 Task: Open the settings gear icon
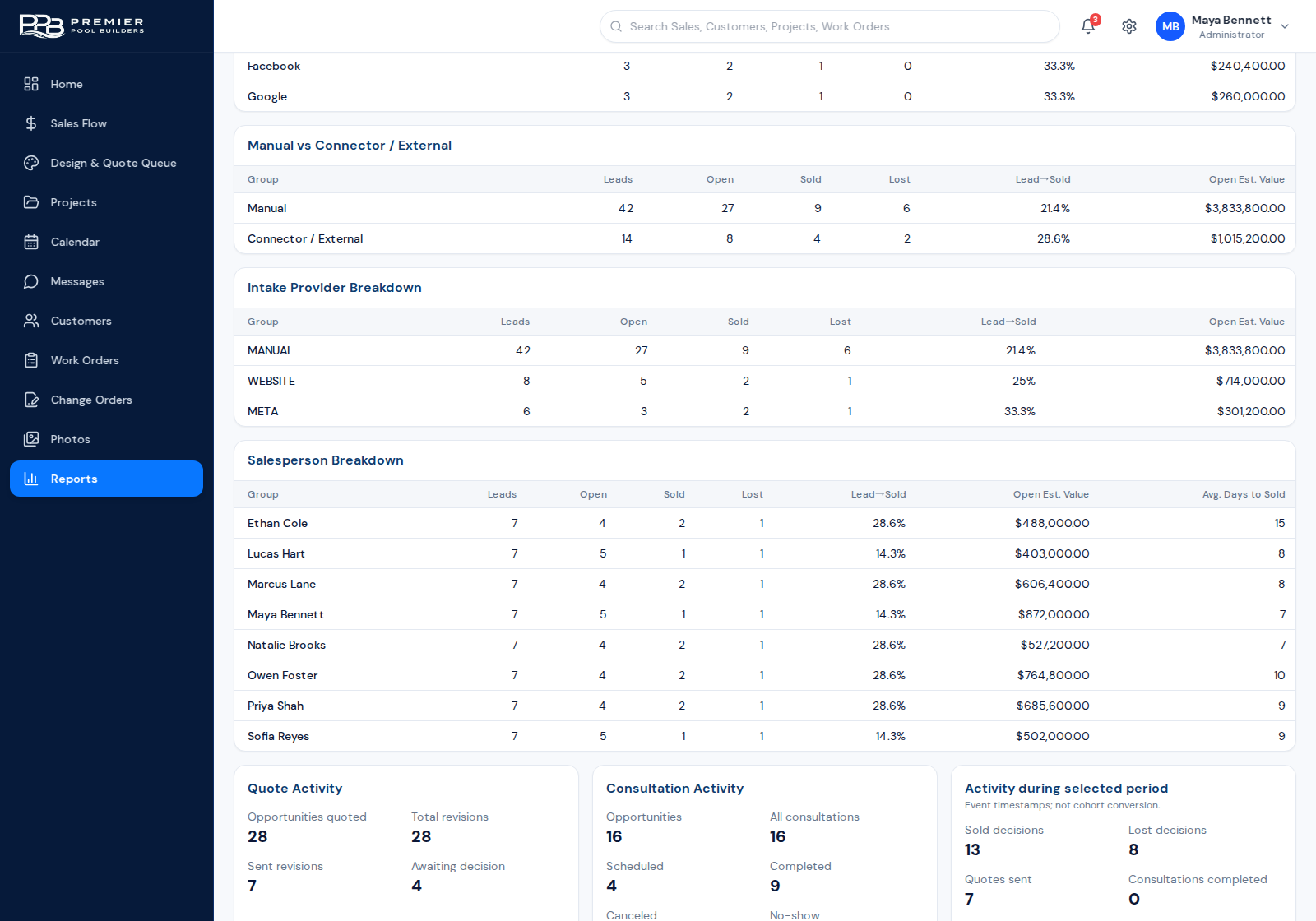pos(1129,26)
